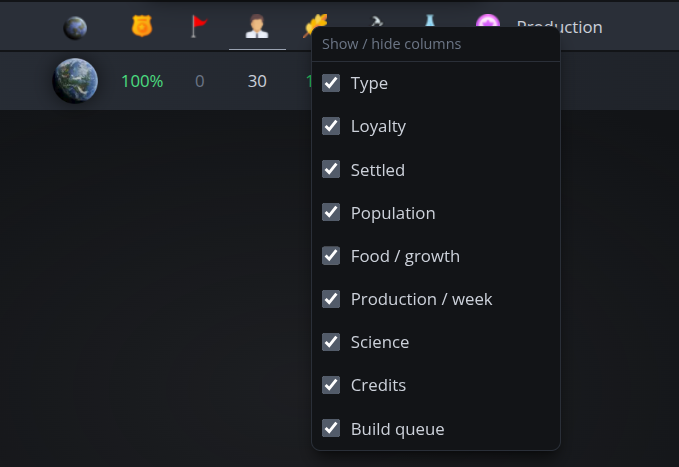Toggle the Loyalty column checkbox

tap(331, 126)
